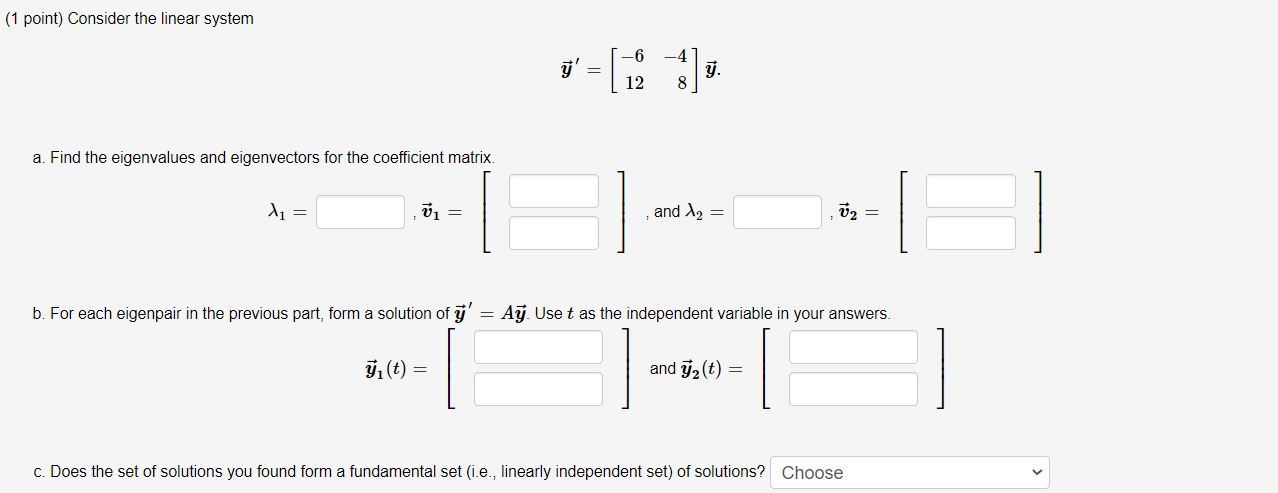The height and width of the screenshot is (493, 1278).
Task: Select the top entry of vector v1
Action: pos(554,191)
